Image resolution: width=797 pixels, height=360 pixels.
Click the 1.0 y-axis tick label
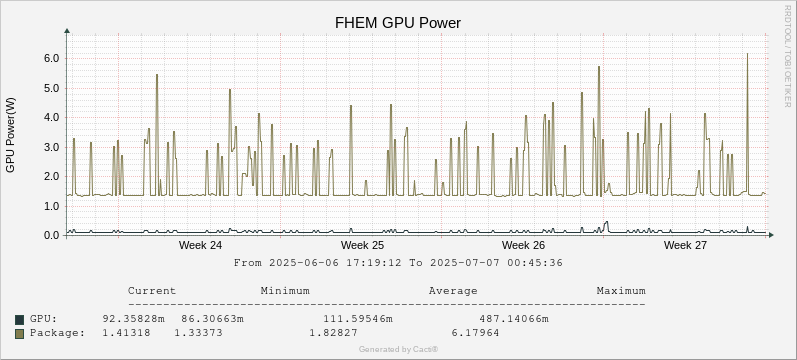[x=52, y=206]
